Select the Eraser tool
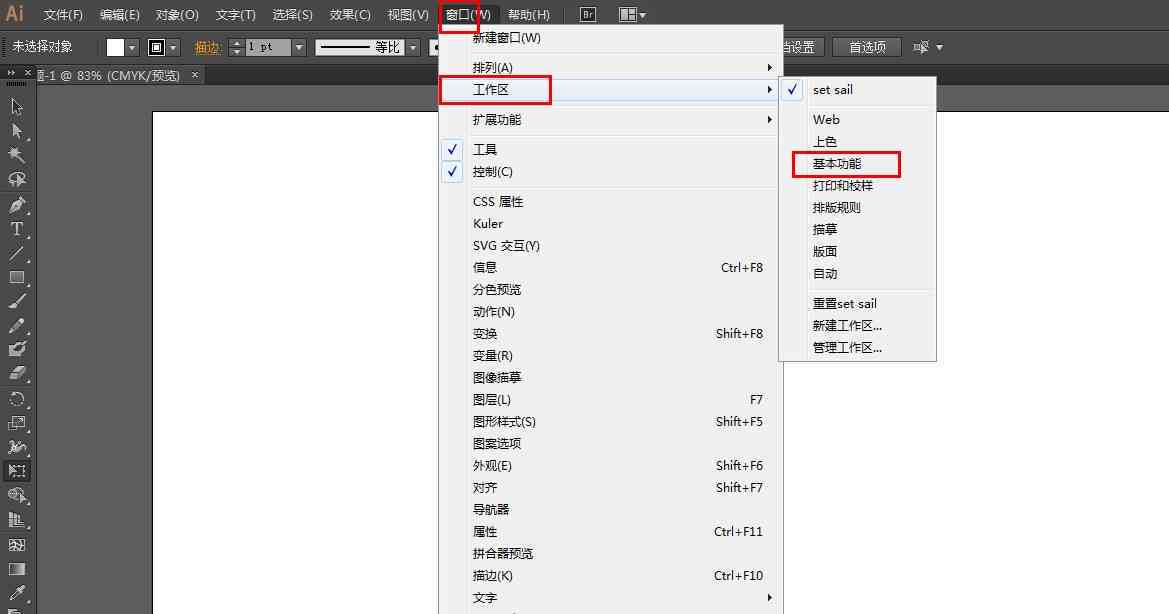 click(x=17, y=373)
